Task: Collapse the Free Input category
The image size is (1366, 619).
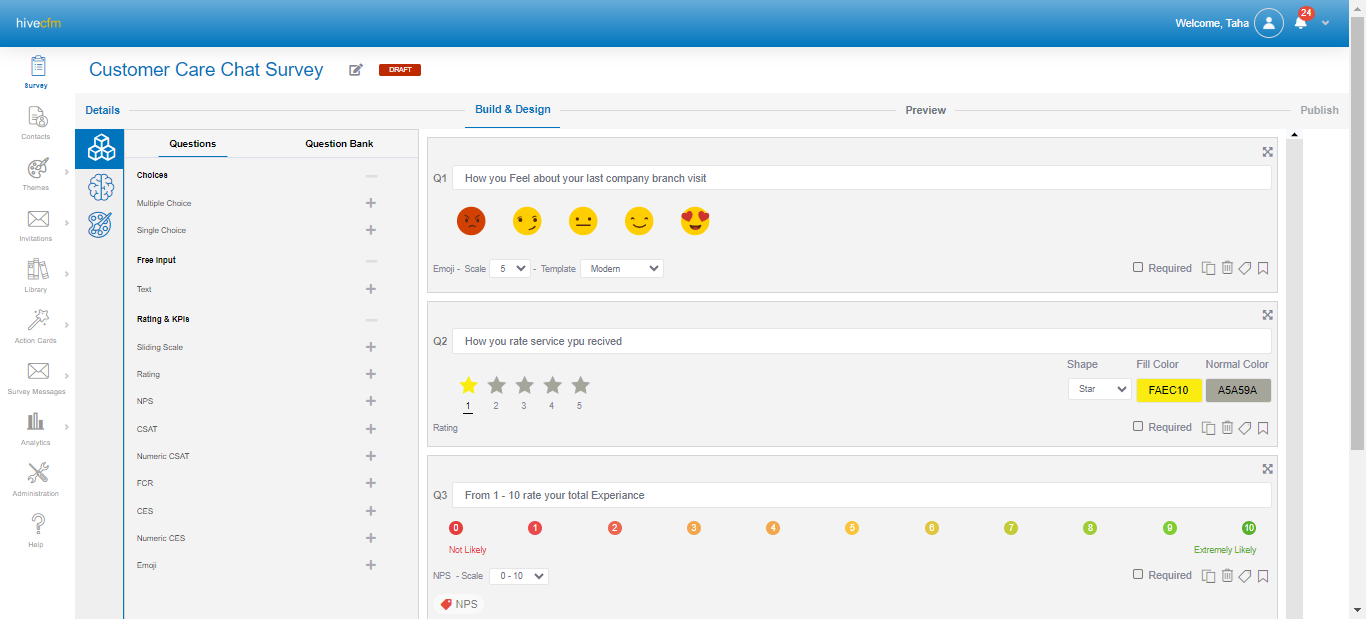Action: pyautogui.click(x=371, y=261)
